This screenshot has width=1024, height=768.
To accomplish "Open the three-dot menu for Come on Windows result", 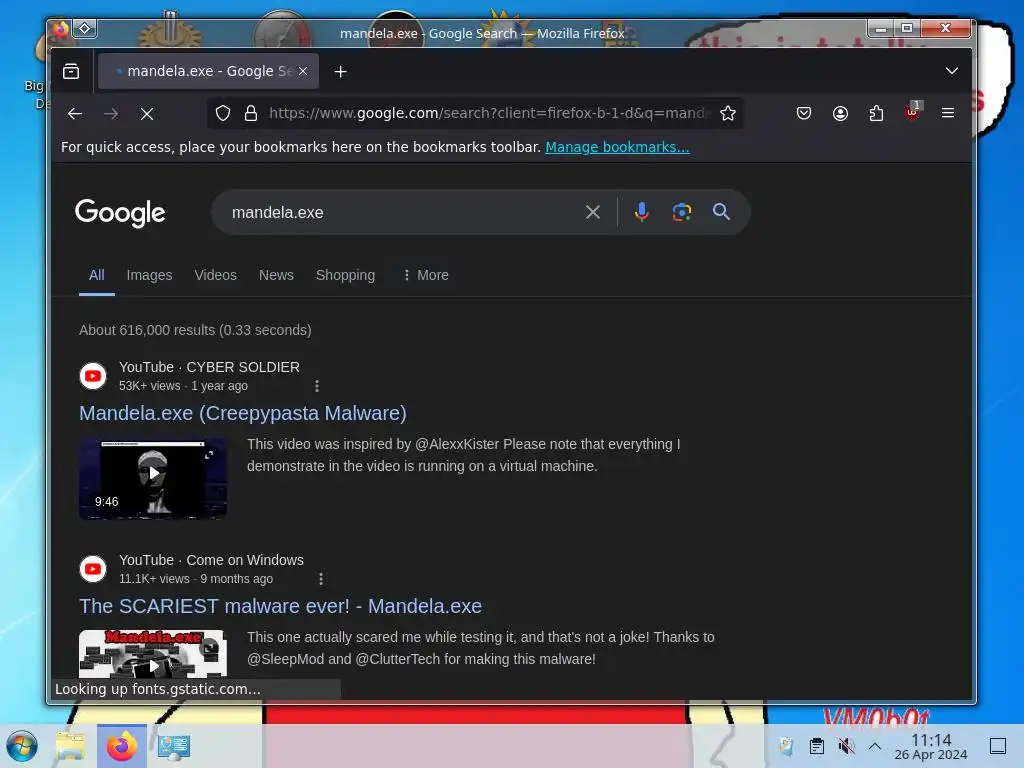I will 321,579.
